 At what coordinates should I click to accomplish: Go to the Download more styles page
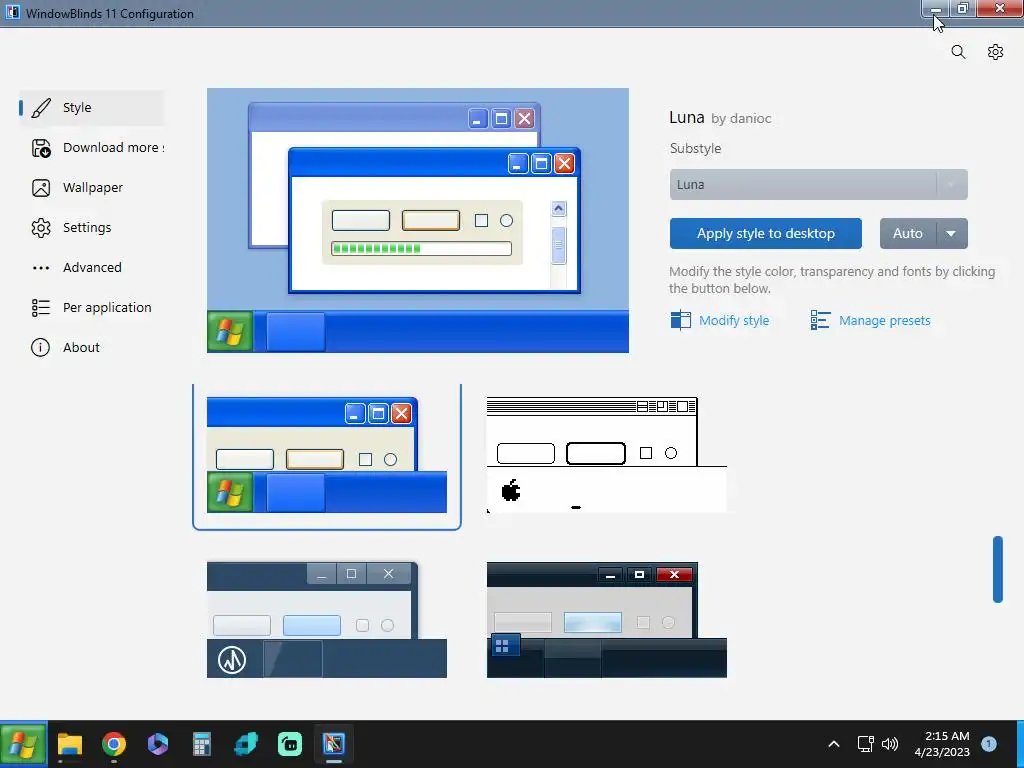click(91, 148)
